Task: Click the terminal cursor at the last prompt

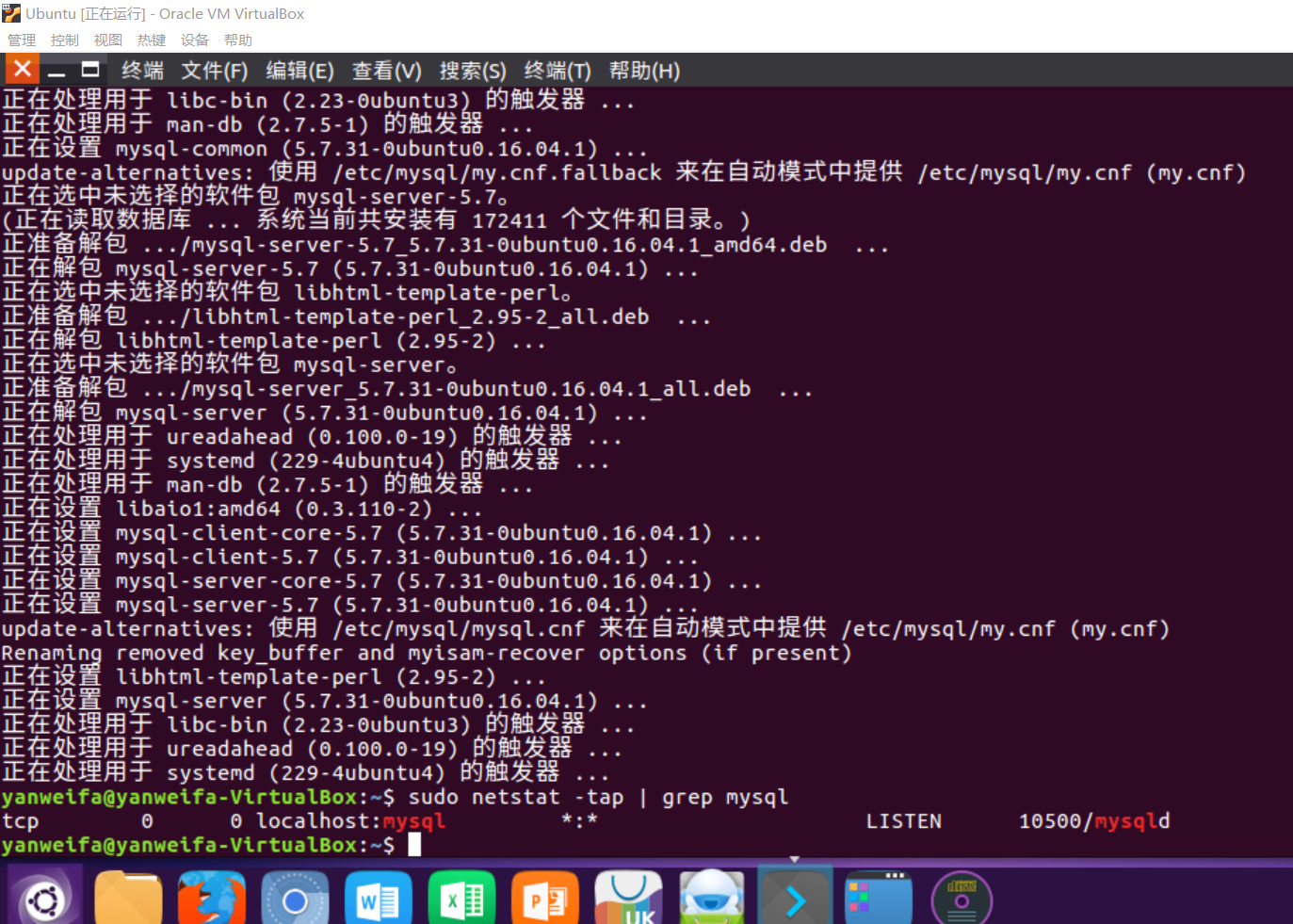Action: click(414, 845)
